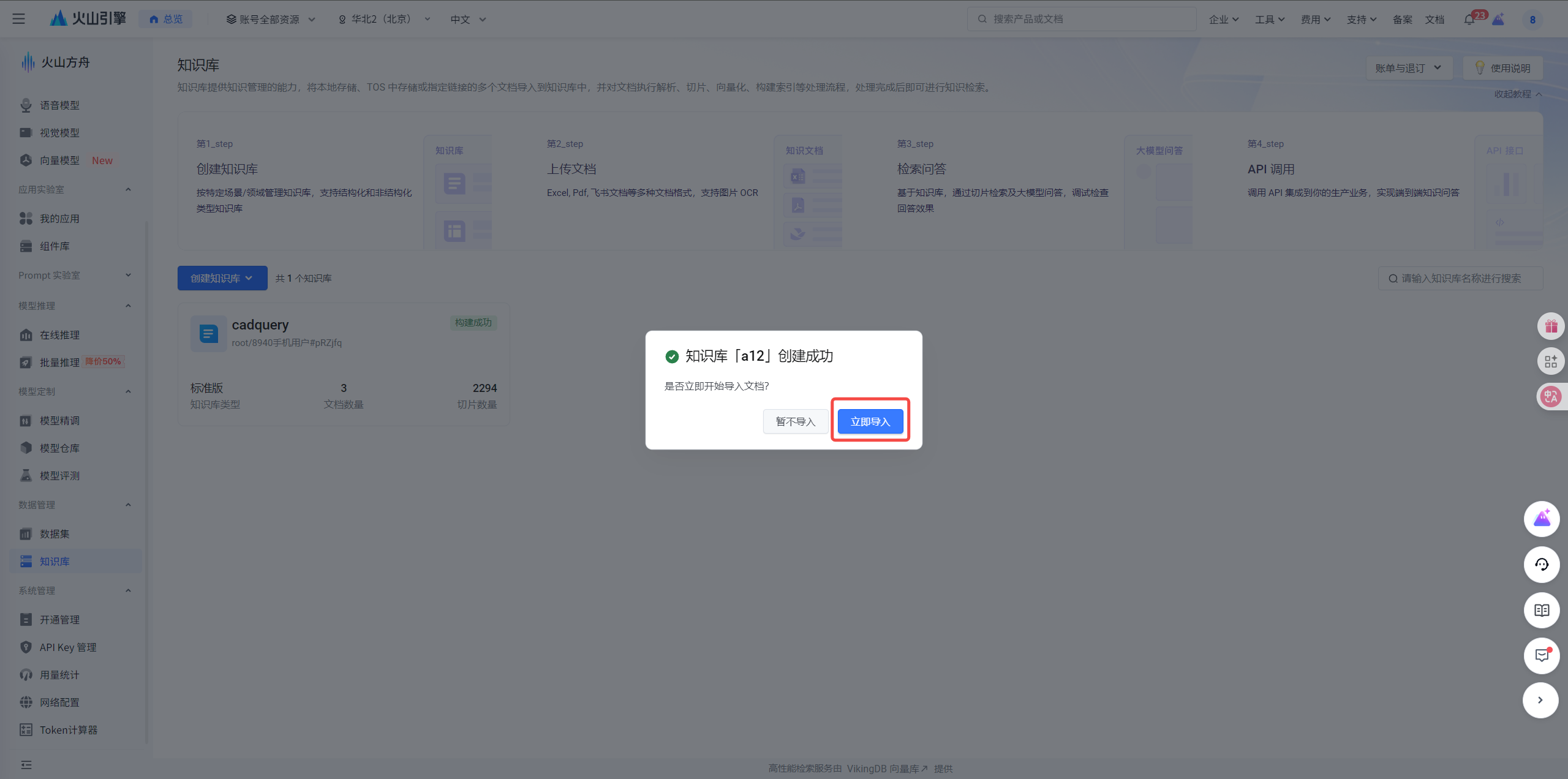Viewport: 1568px width, 779px height.
Task: Expand the Prompt 实验室 section
Action: (x=128, y=275)
